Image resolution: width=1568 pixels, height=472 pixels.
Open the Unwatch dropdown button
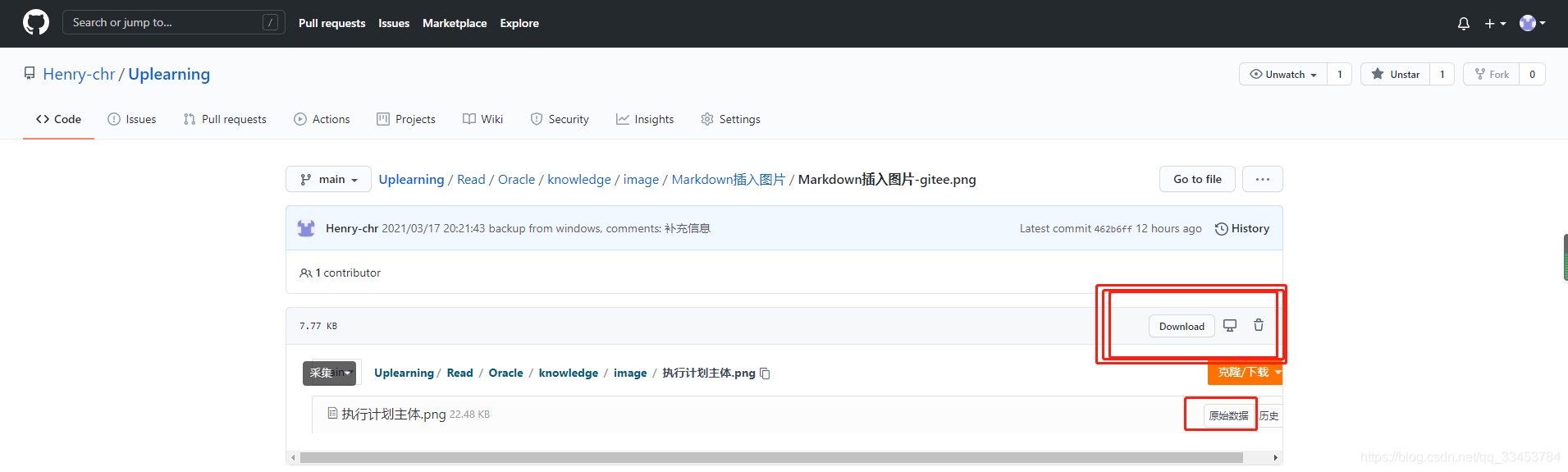click(x=1283, y=74)
